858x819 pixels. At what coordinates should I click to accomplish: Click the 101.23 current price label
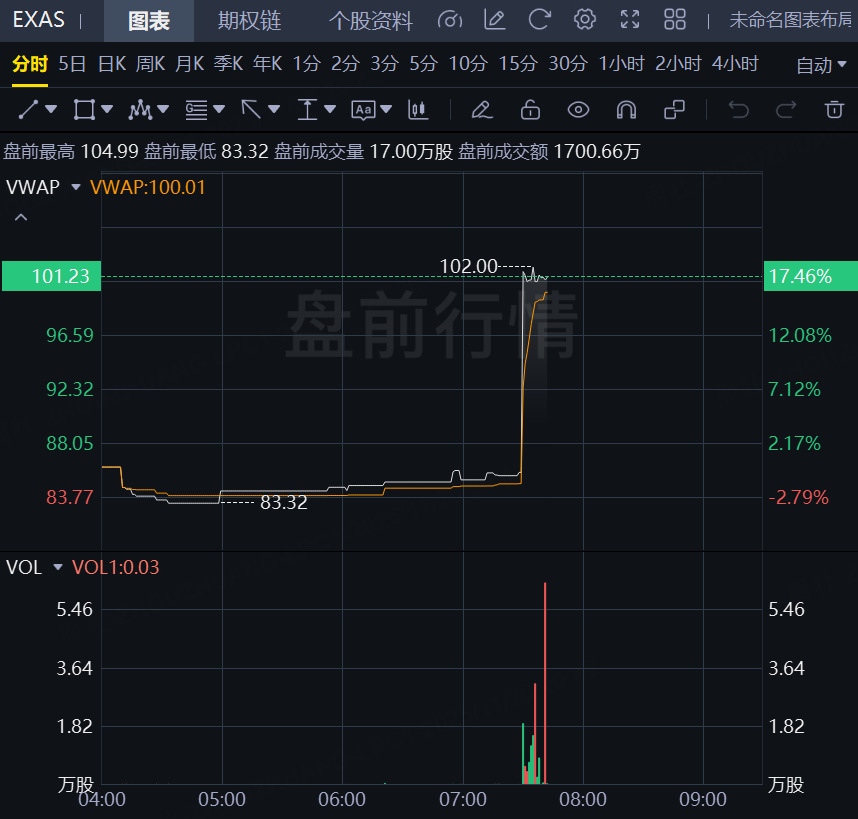(52, 277)
